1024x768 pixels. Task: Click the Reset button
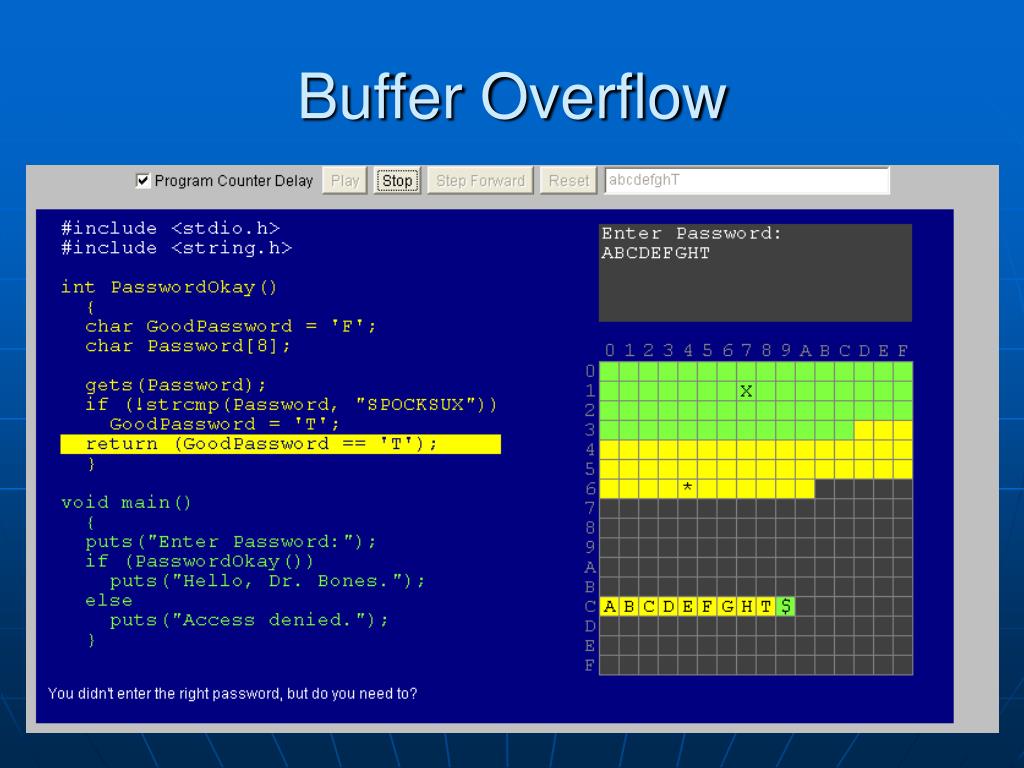pos(569,181)
